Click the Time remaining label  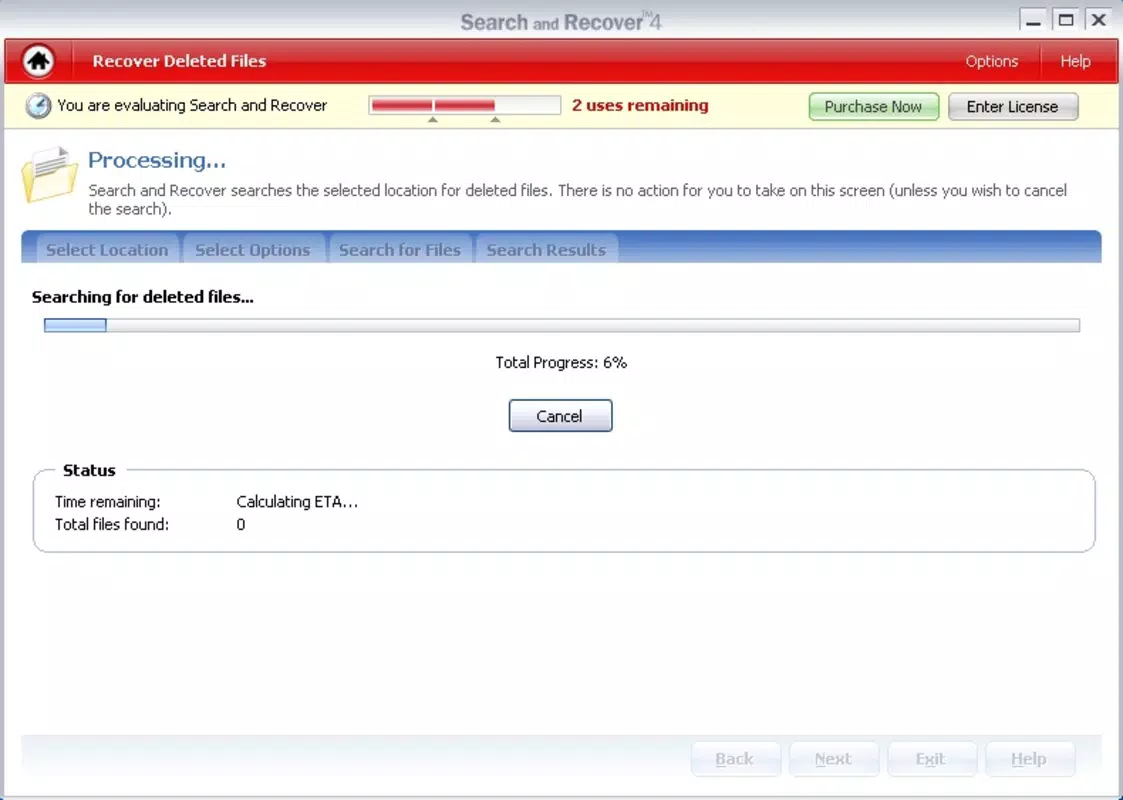[x=107, y=502]
